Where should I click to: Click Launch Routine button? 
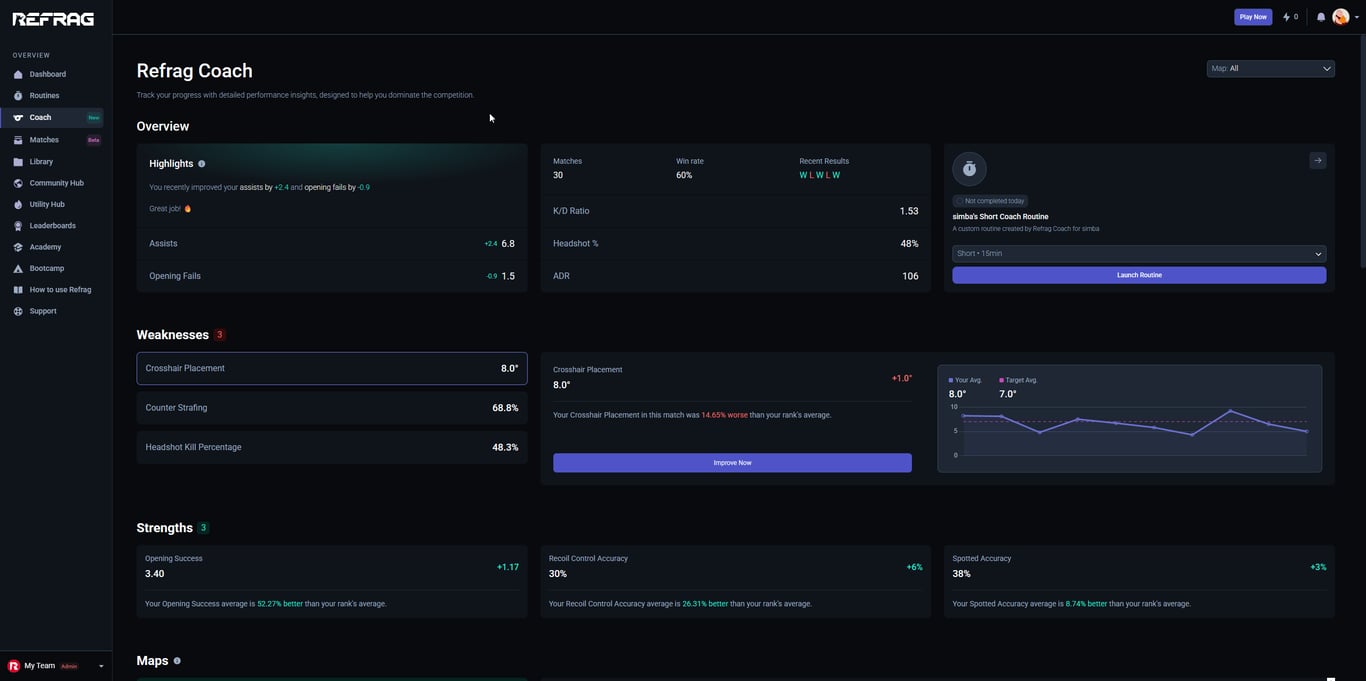[1139, 275]
